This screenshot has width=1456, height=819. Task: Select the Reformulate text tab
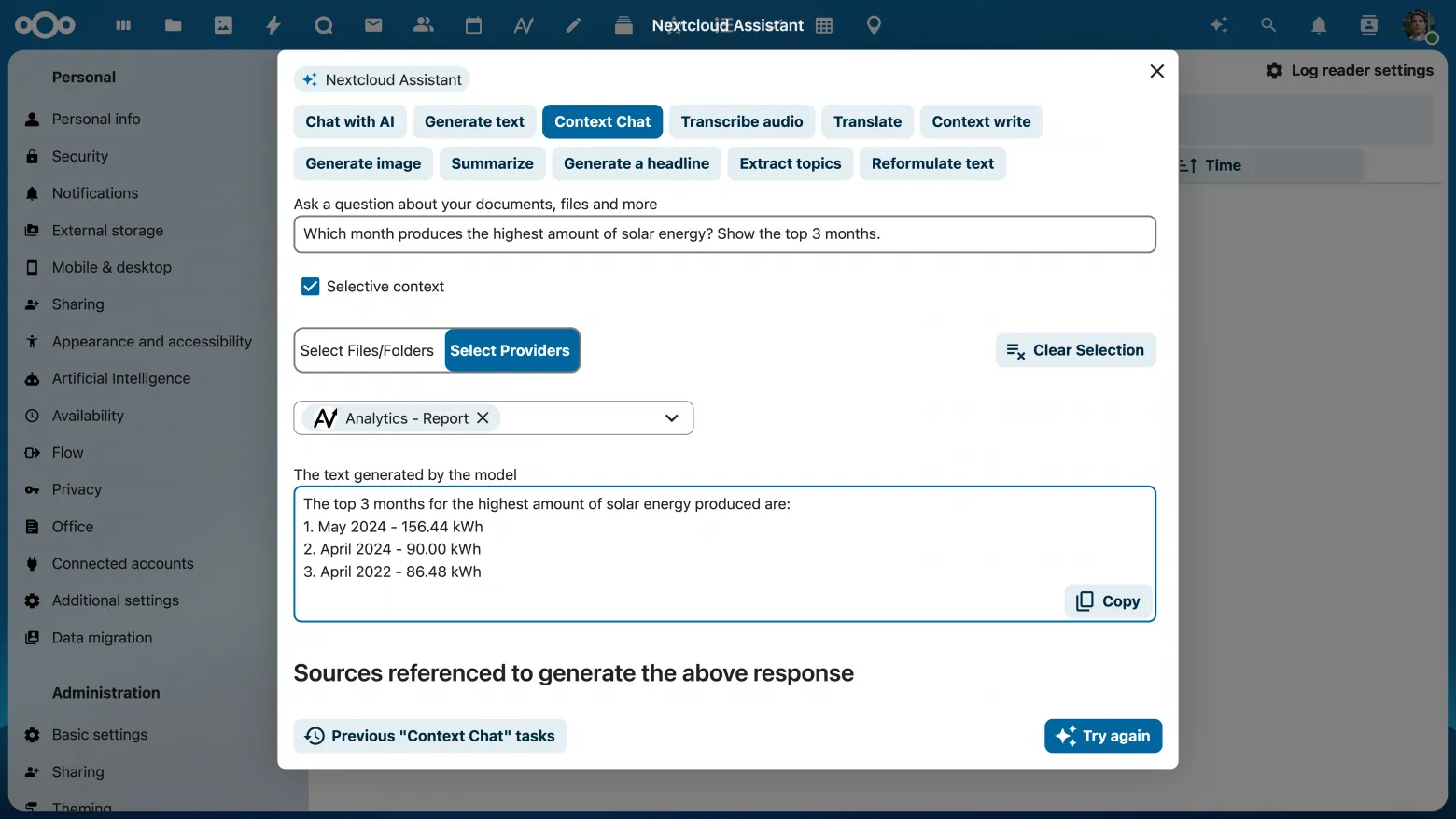pos(933,163)
